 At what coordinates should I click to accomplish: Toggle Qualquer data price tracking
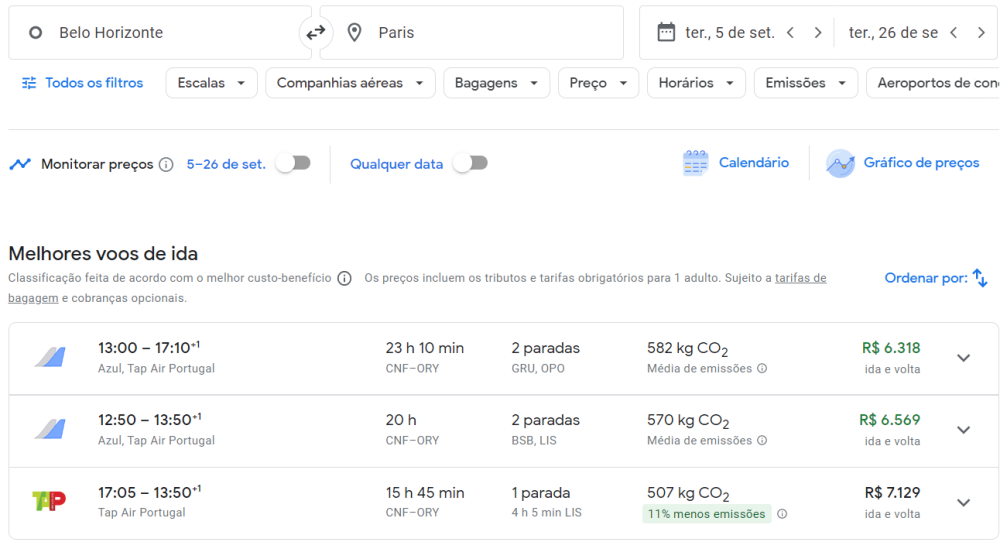tap(470, 163)
